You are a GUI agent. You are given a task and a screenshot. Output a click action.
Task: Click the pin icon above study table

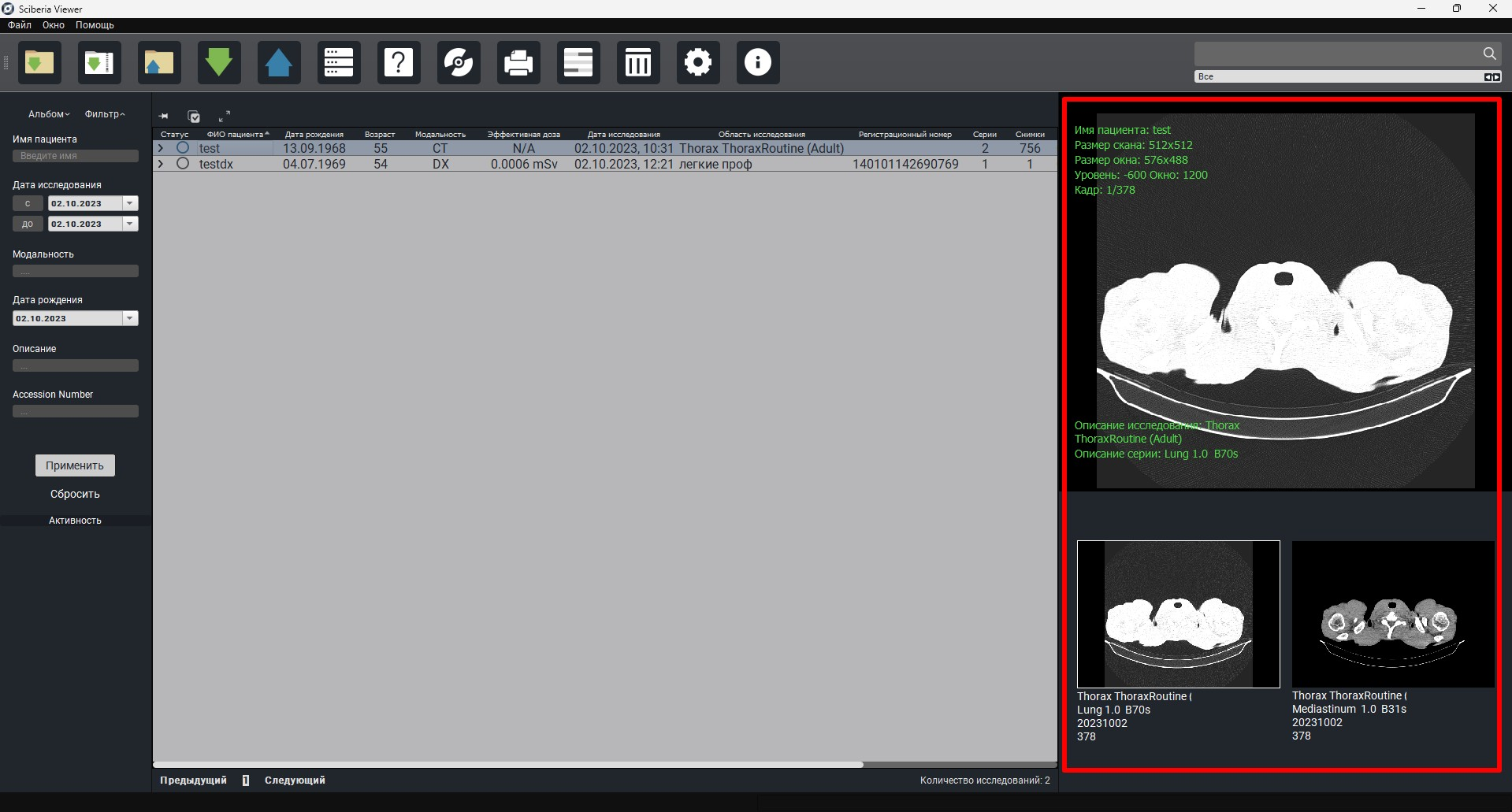pyautogui.click(x=164, y=117)
